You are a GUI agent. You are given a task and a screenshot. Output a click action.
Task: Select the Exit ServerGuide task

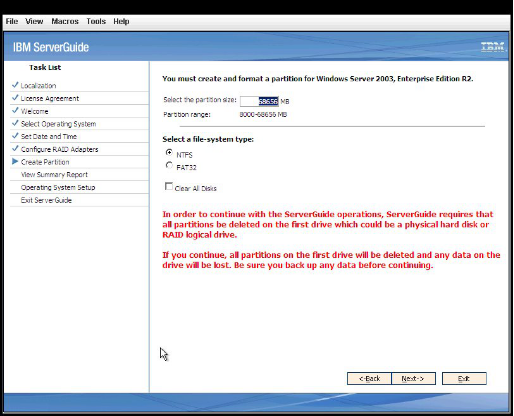point(46,200)
